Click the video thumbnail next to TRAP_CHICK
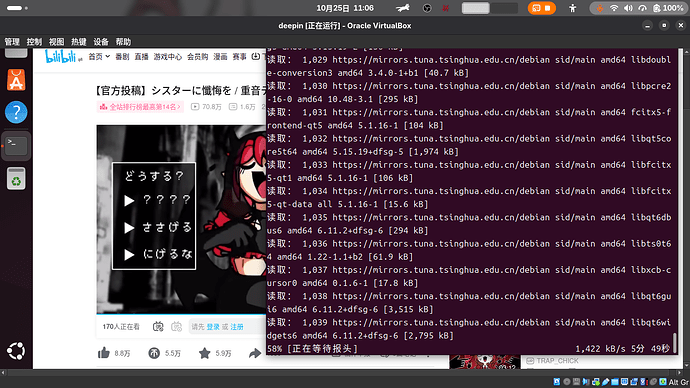The image size is (690, 388). (x=484, y=362)
